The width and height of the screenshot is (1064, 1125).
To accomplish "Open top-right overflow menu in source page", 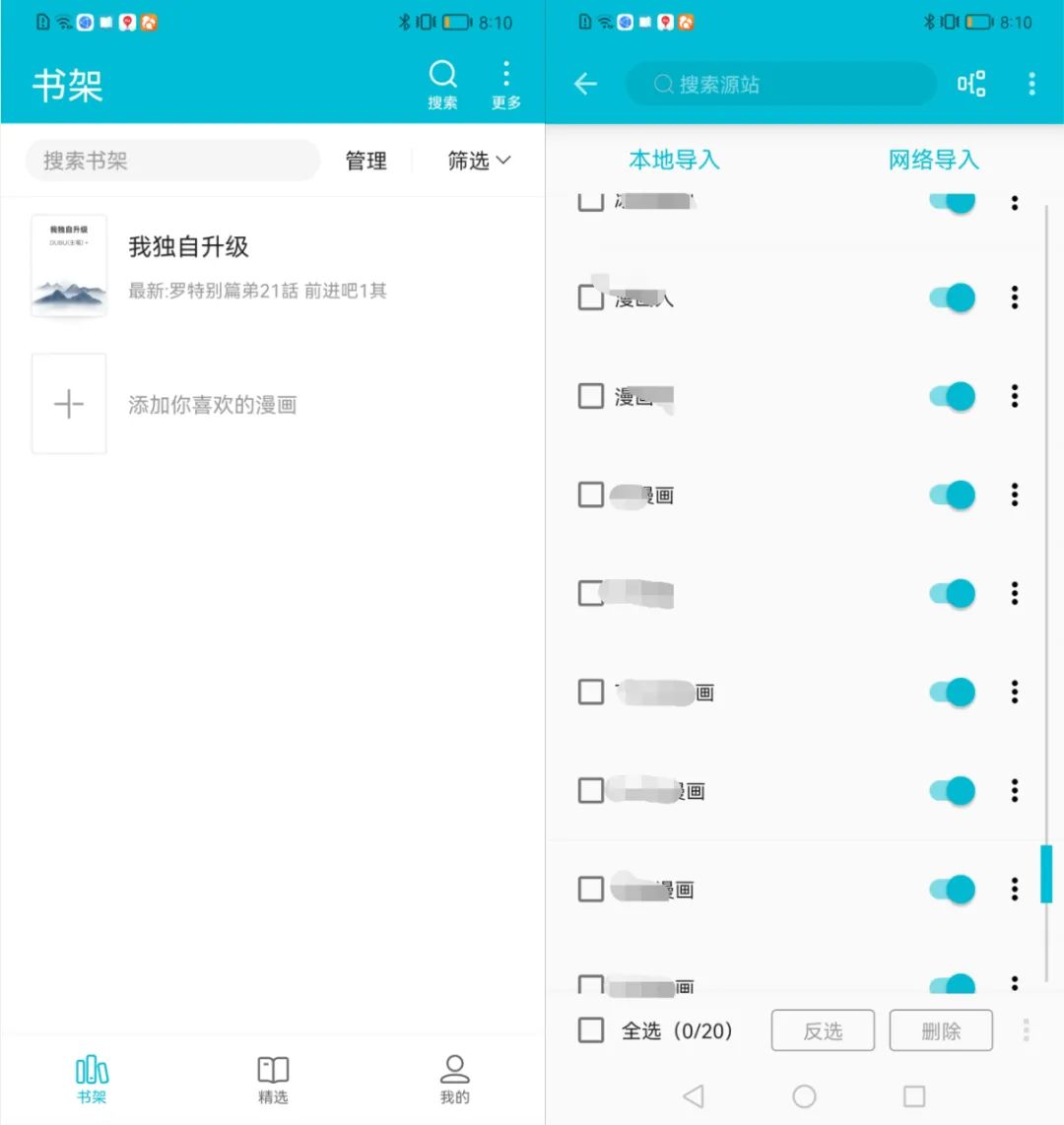I will pyautogui.click(x=1031, y=85).
